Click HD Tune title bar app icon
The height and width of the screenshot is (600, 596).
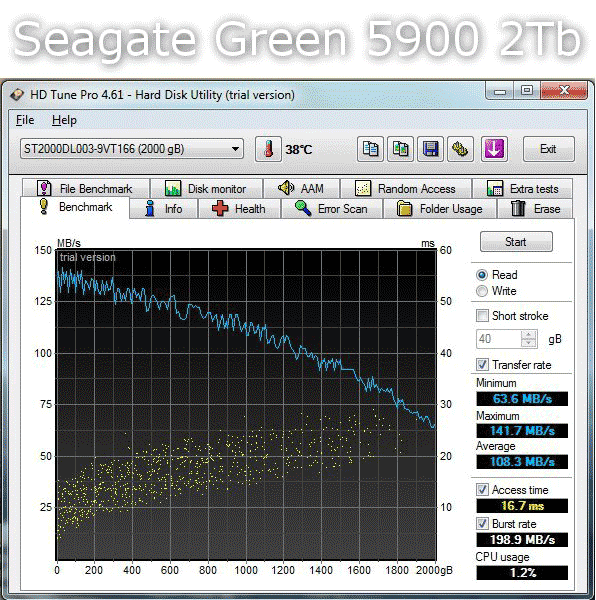(17, 94)
